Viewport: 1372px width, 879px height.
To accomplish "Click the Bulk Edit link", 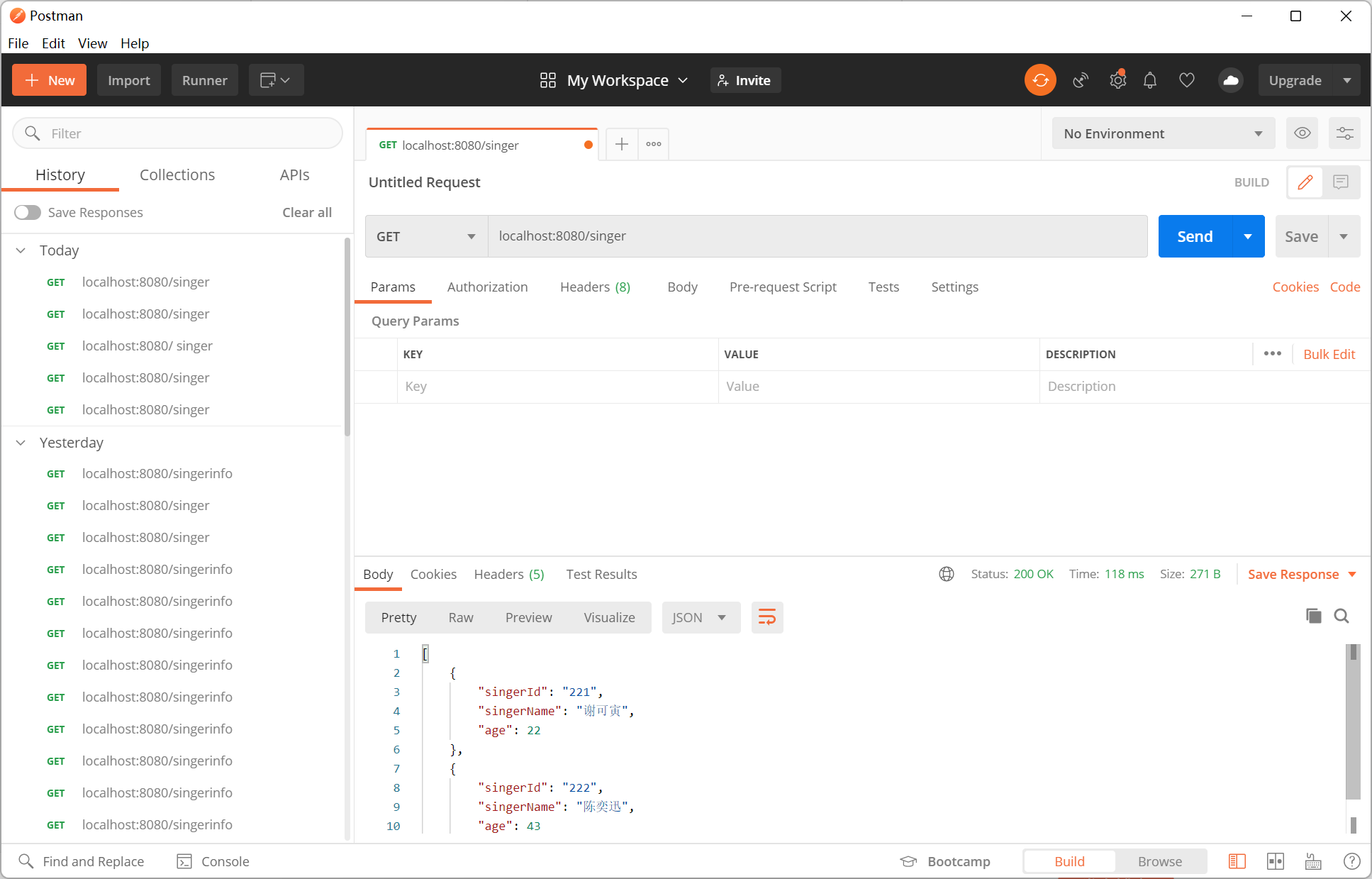I will 1329,354.
